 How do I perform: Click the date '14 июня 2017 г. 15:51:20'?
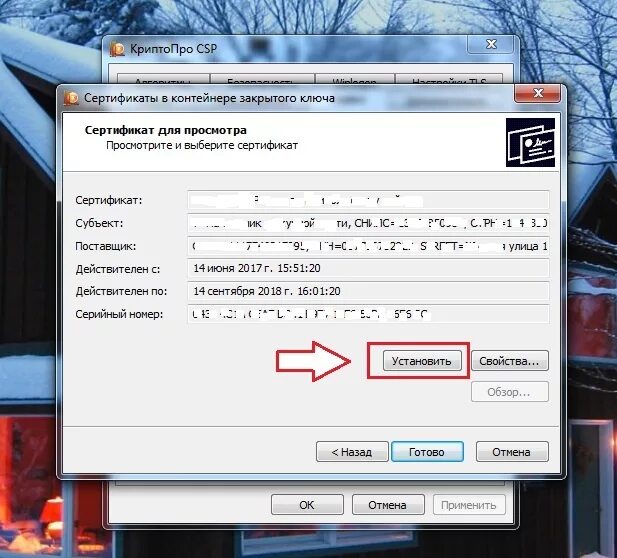click(257, 268)
